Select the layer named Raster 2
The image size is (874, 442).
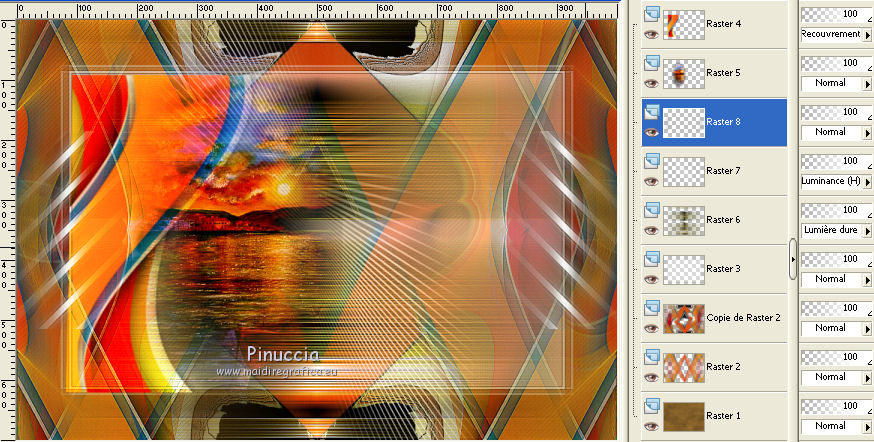tap(724, 367)
